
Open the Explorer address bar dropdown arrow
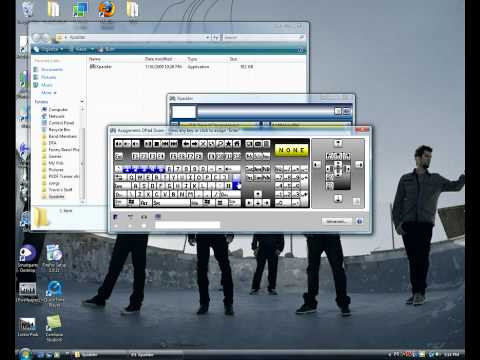(x=207, y=37)
